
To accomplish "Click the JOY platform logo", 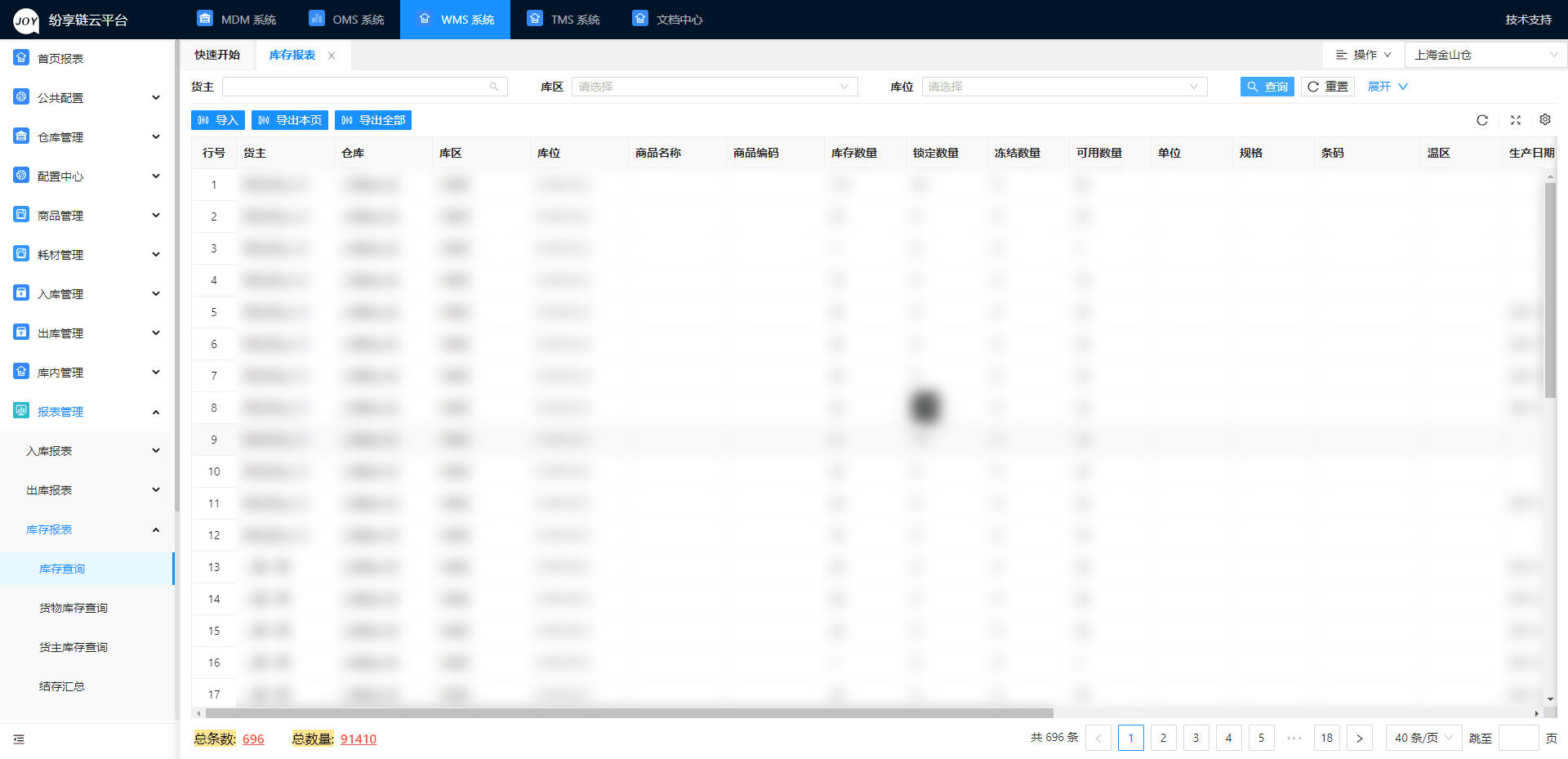I will point(26,20).
